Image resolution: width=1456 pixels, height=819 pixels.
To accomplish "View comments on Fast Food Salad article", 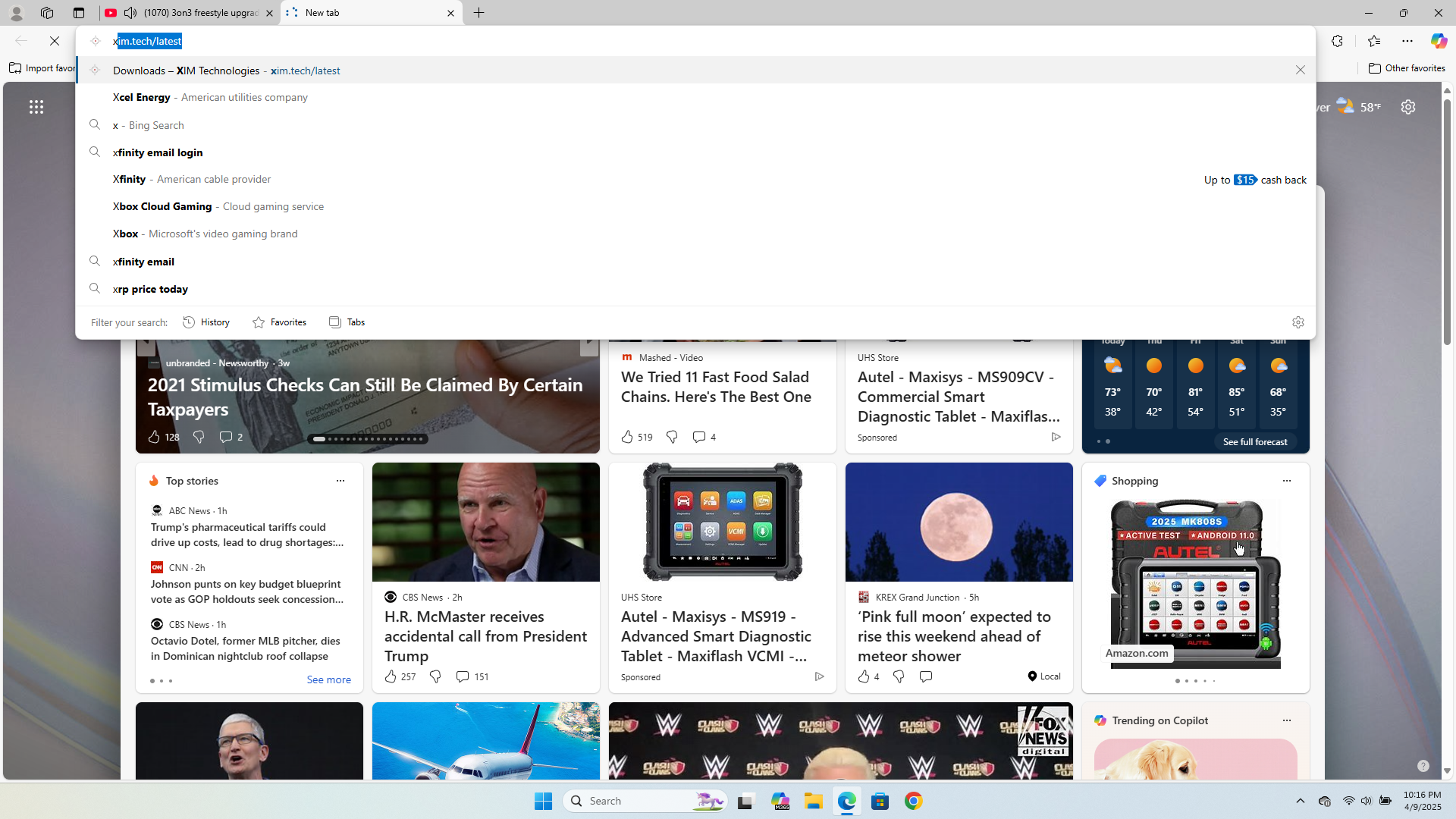I will [704, 437].
